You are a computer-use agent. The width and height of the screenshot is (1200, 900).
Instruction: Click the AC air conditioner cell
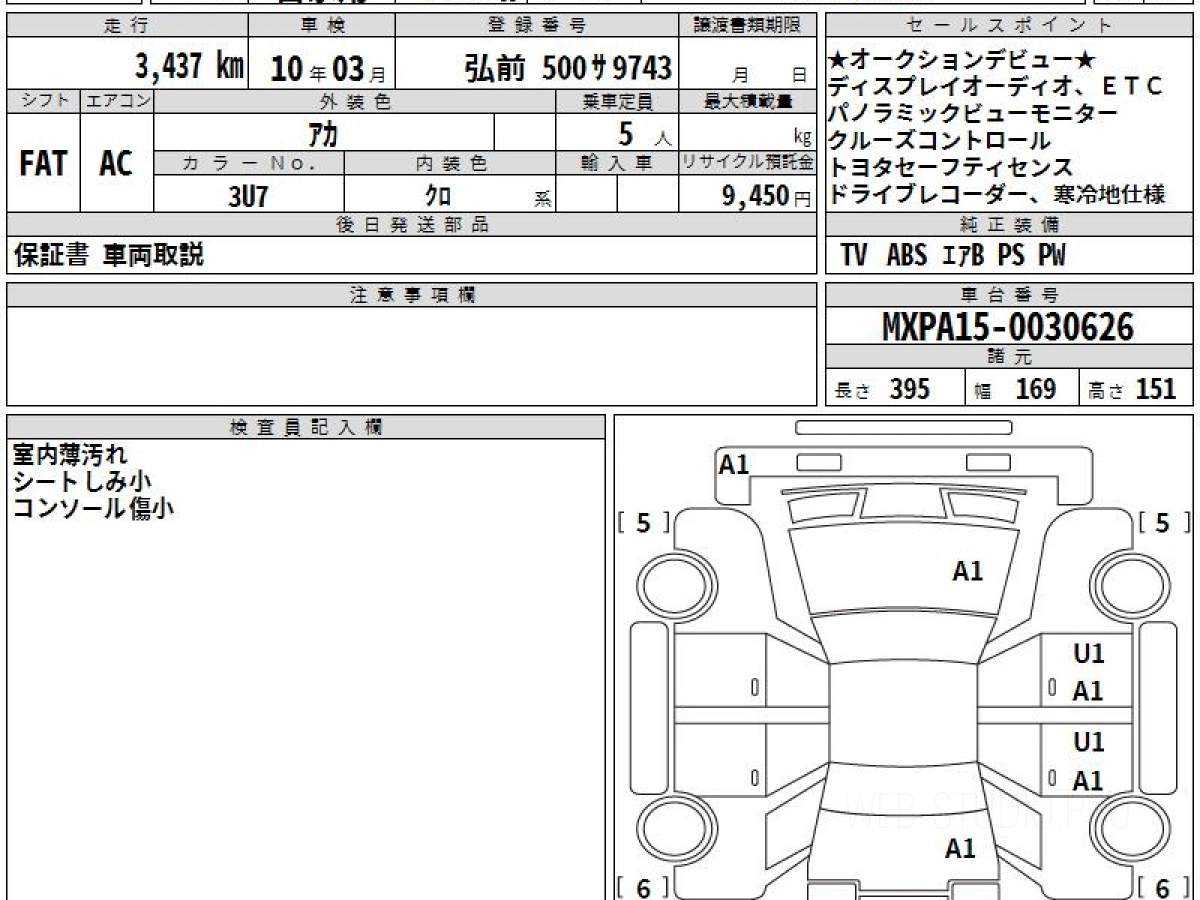click(116, 164)
